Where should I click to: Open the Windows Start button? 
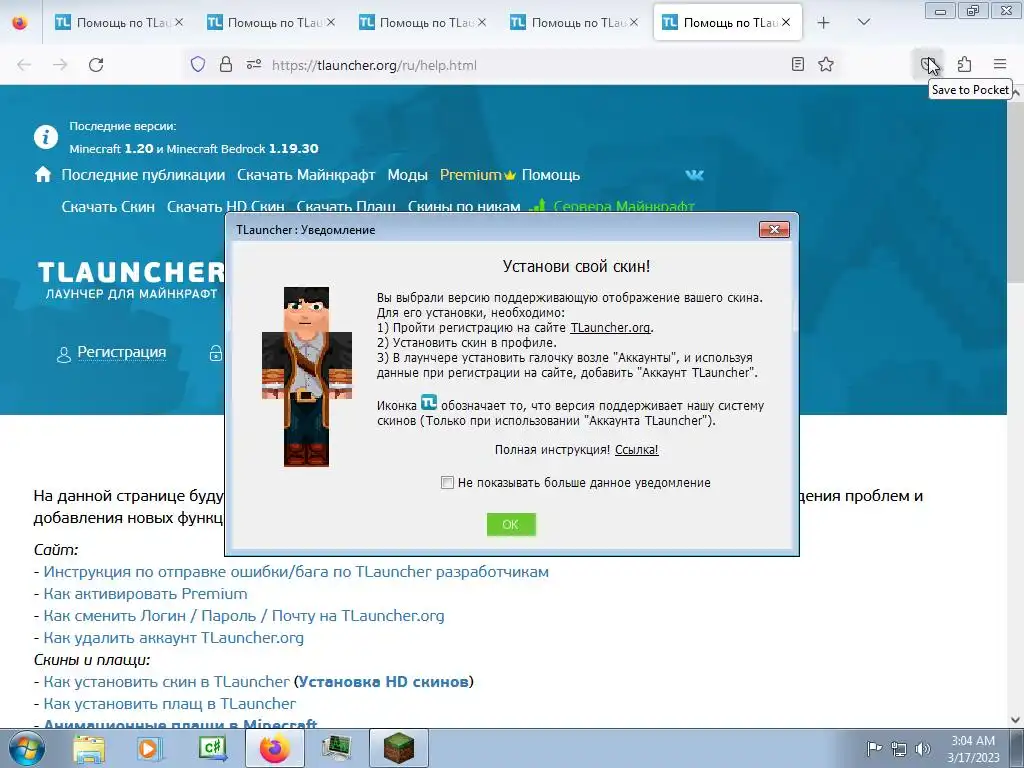coord(26,748)
